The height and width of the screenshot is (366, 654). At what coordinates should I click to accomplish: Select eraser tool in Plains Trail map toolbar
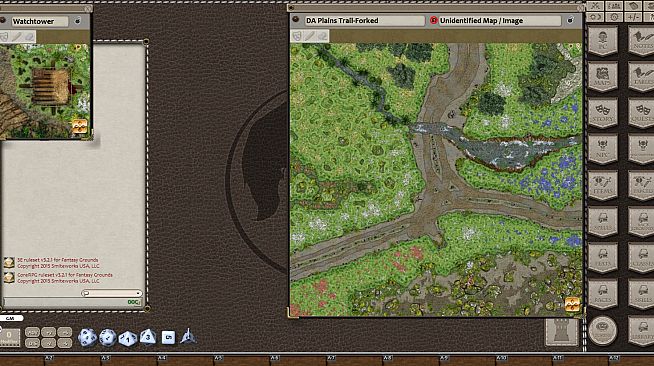[322, 36]
